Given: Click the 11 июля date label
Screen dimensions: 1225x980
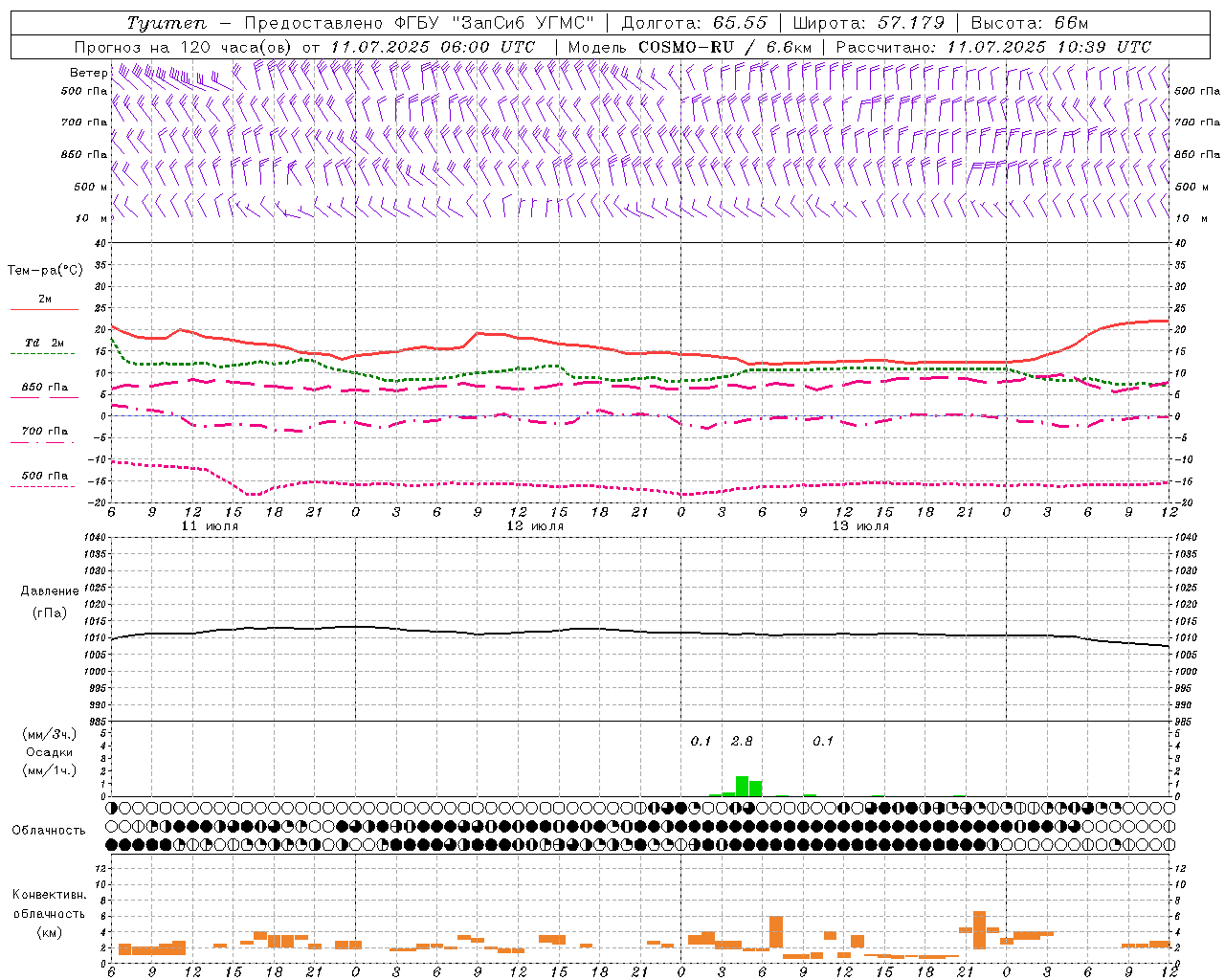Looking at the screenshot, I should coord(210,526).
